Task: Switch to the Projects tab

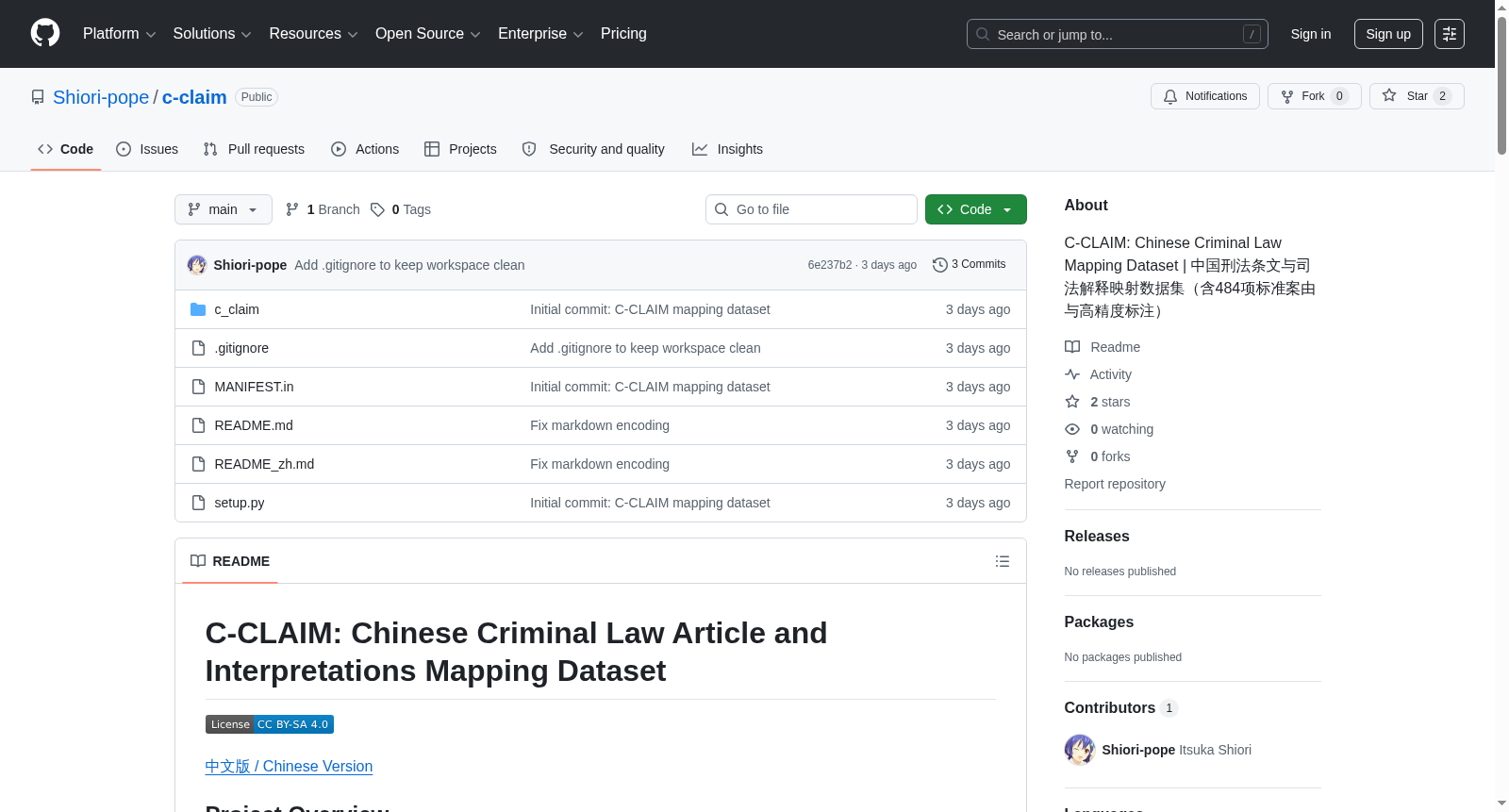Action: tap(460, 149)
